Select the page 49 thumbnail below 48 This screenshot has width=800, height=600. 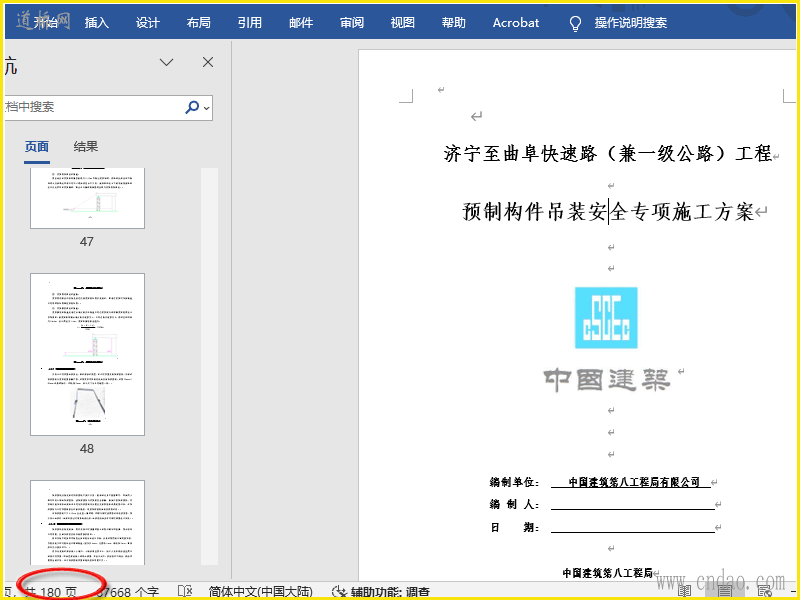(87, 522)
